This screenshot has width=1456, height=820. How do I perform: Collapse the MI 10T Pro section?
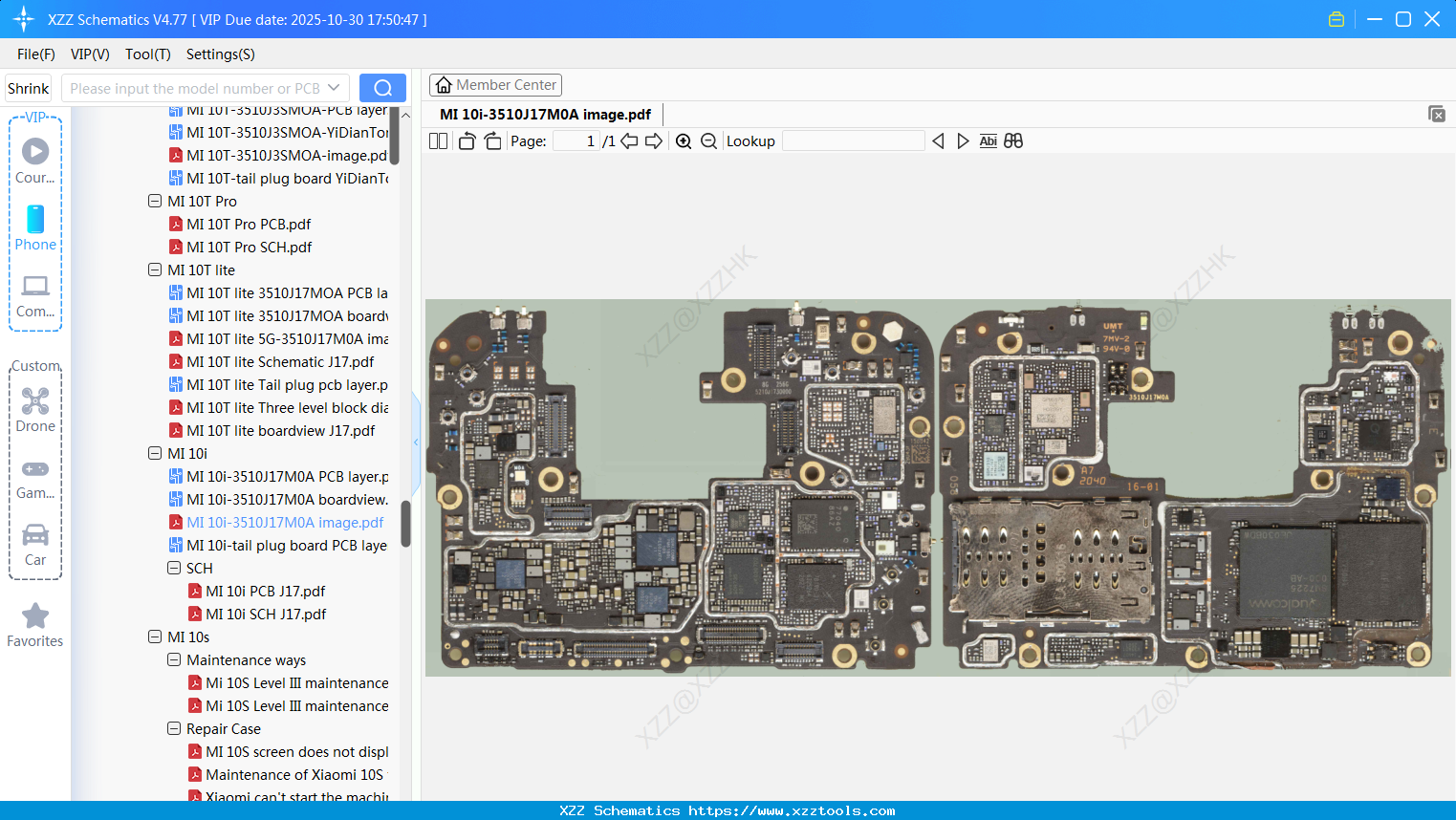pyautogui.click(x=154, y=201)
